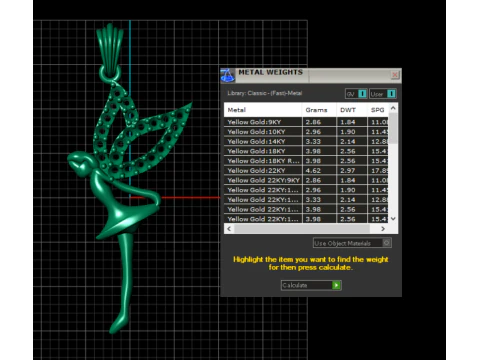
Task: Click the metal table's scroll up arrow
Action: [x=393, y=108]
